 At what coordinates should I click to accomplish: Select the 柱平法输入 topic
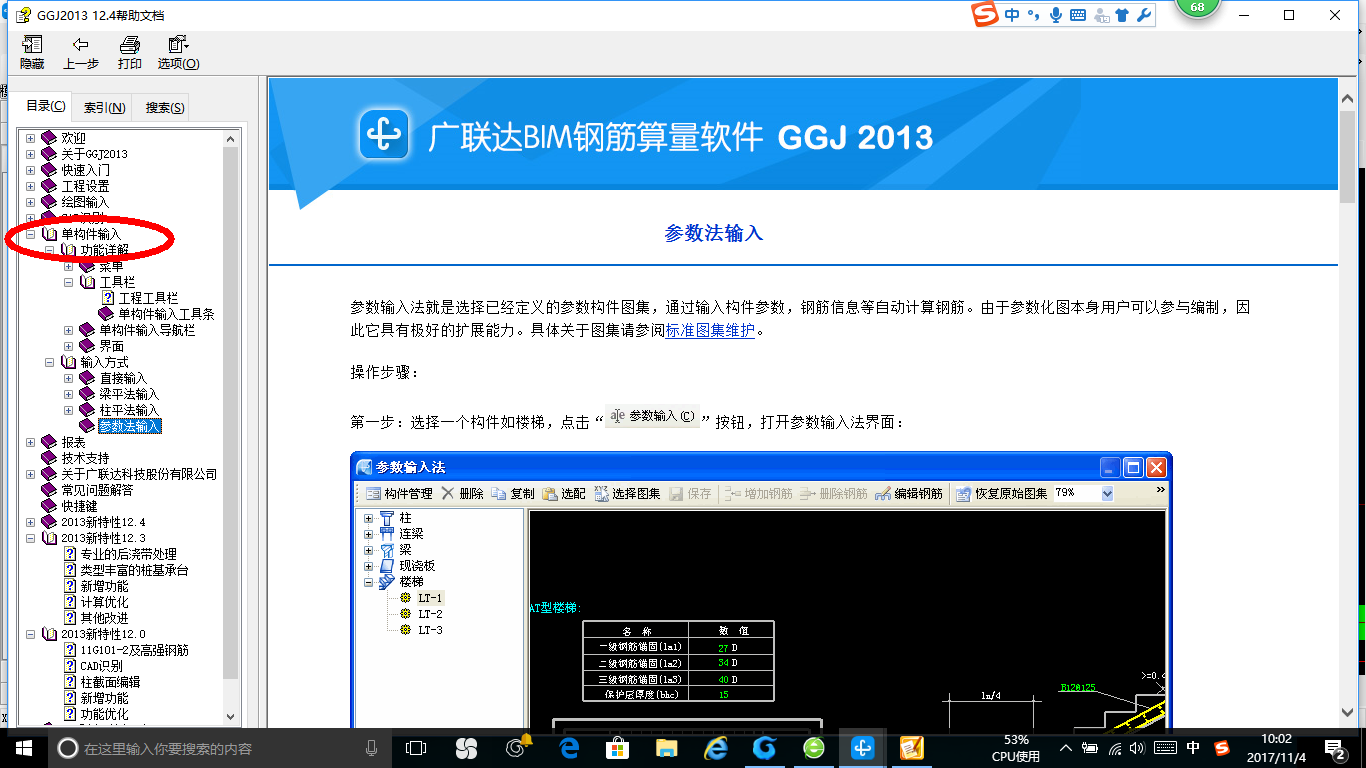129,410
